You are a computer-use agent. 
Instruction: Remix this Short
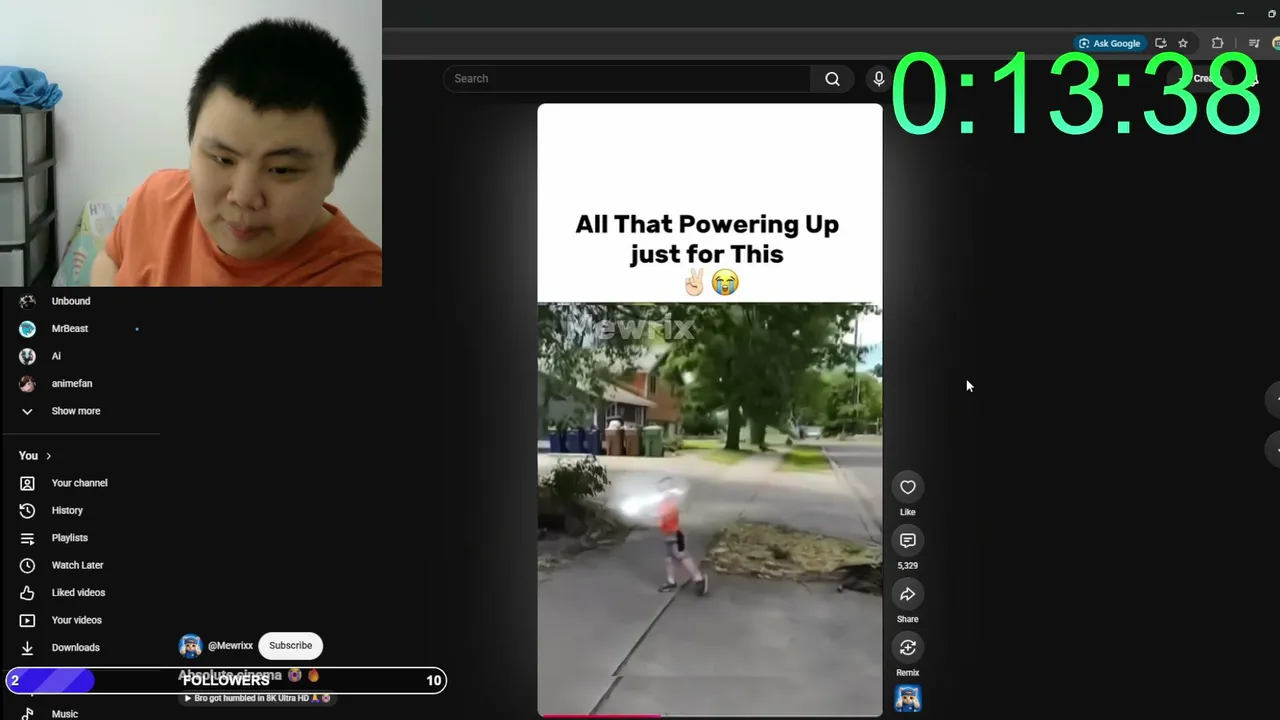(907, 648)
